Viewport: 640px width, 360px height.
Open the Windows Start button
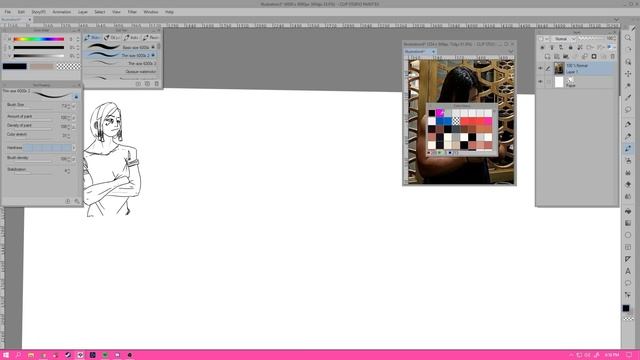pyautogui.click(x=6, y=355)
